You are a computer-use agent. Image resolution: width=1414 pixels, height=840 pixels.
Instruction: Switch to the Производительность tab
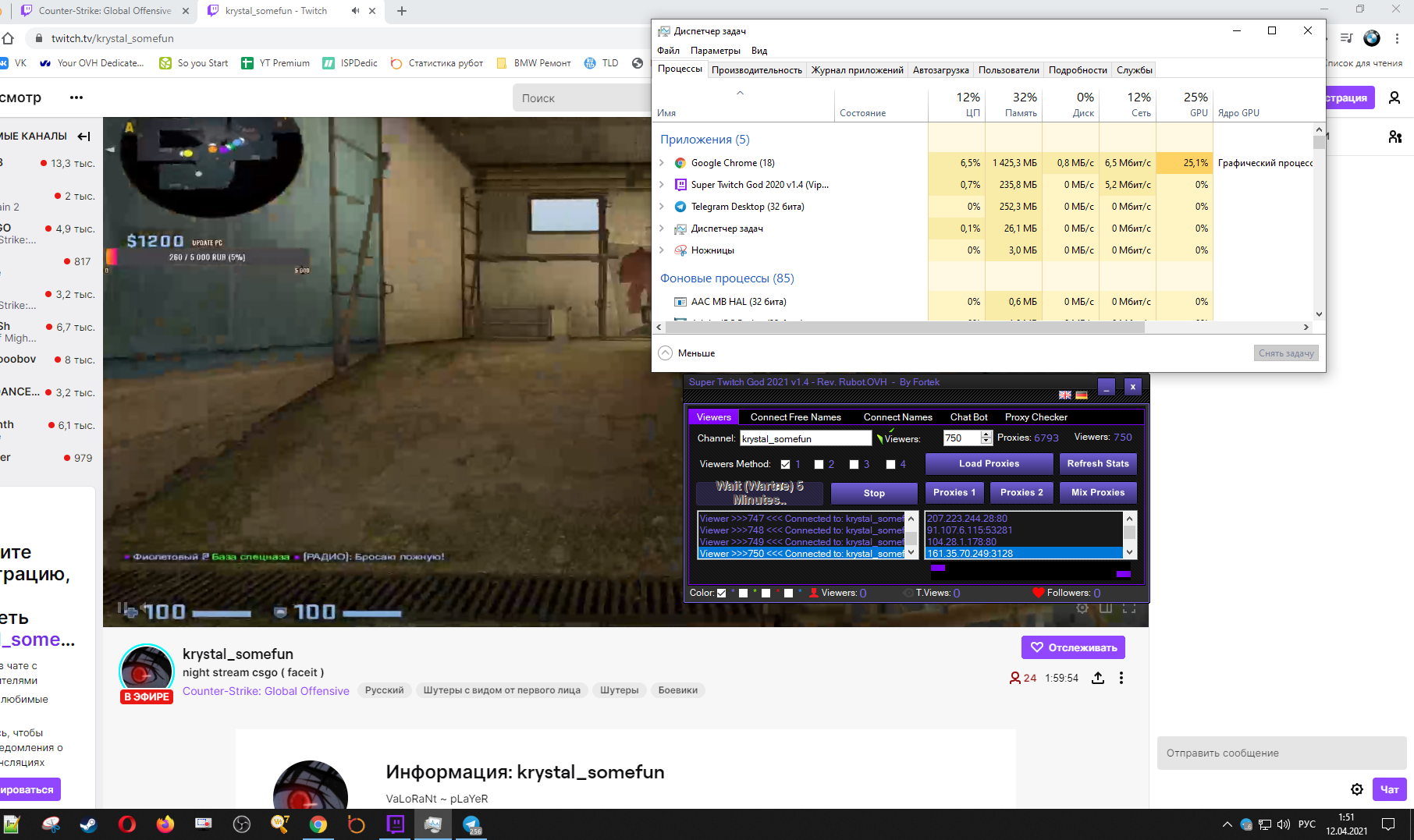pyautogui.click(x=756, y=70)
